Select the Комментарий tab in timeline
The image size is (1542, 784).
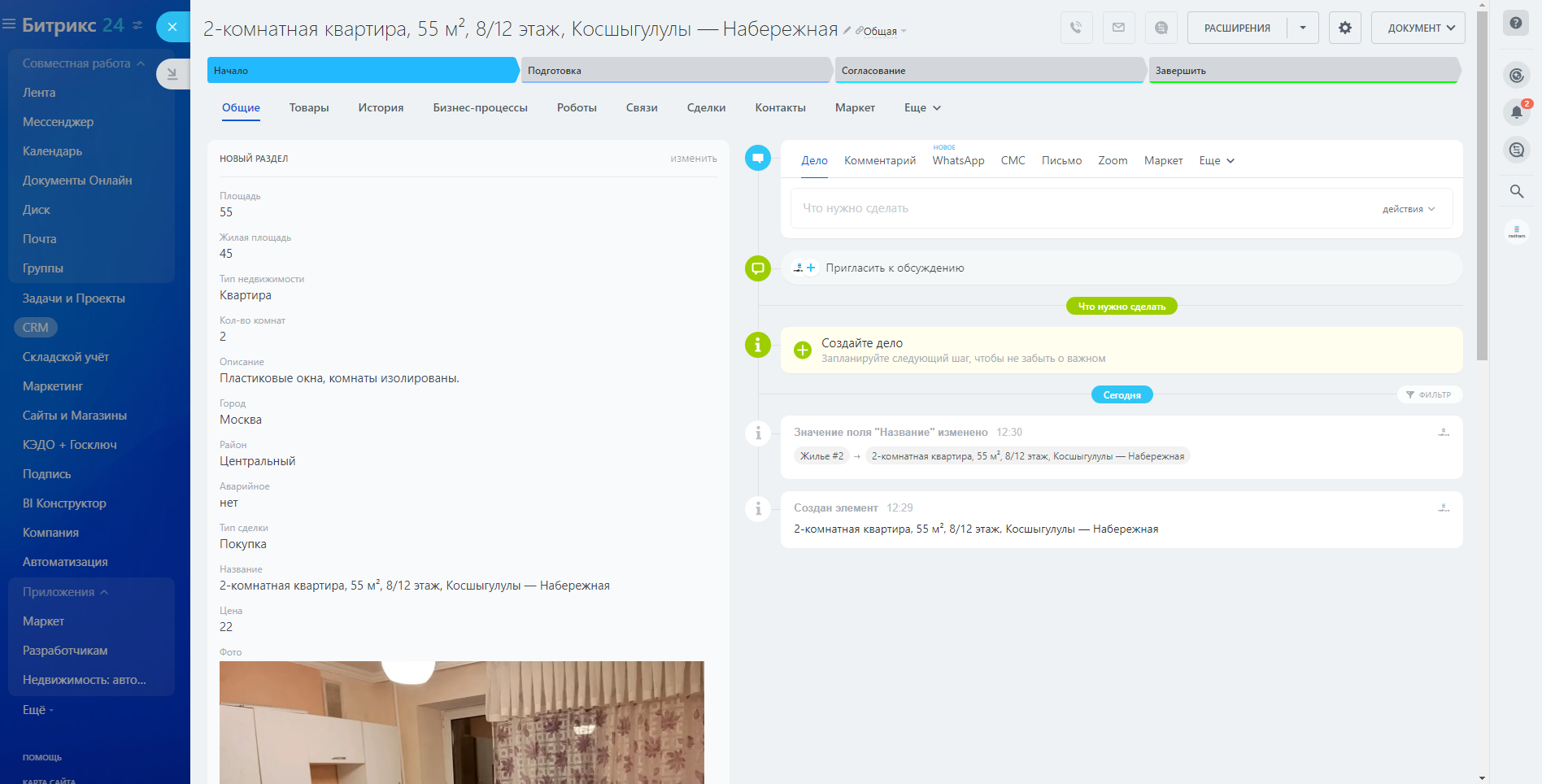pos(879,160)
